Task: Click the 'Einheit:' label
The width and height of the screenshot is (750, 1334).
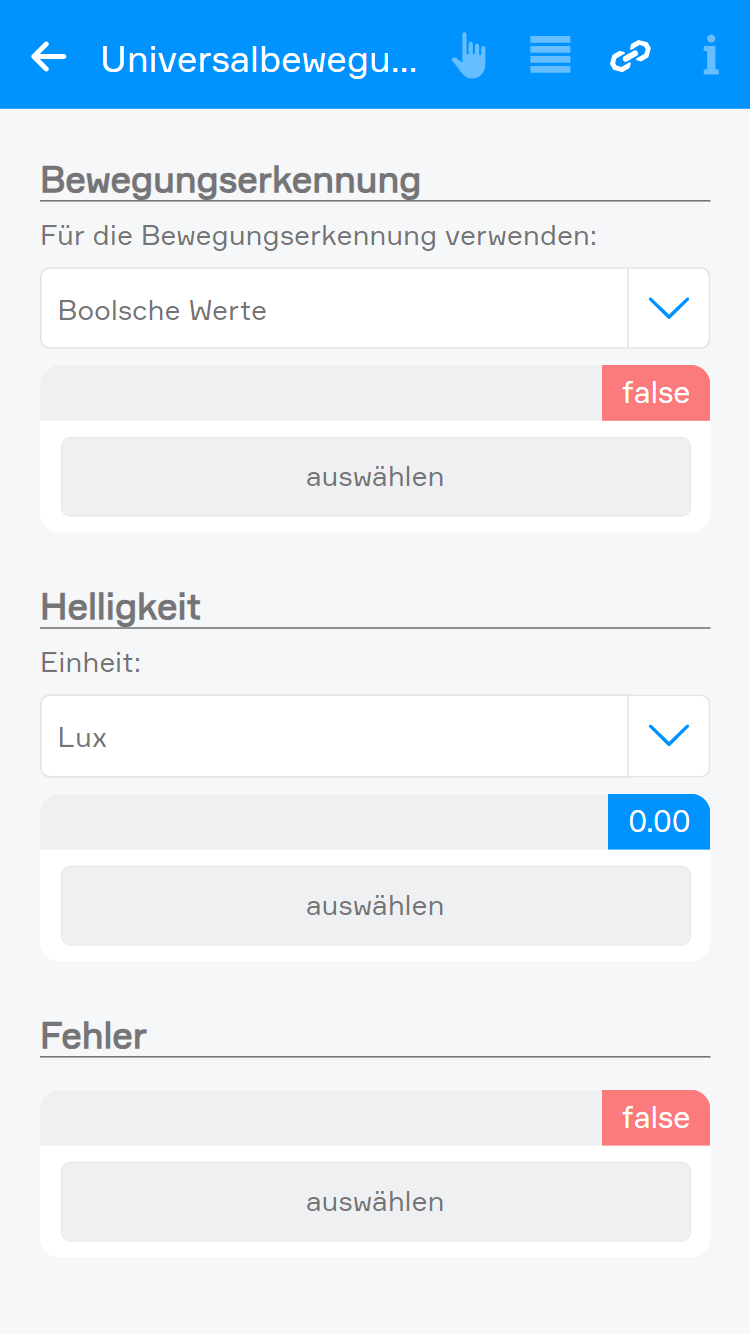Action: (x=91, y=663)
